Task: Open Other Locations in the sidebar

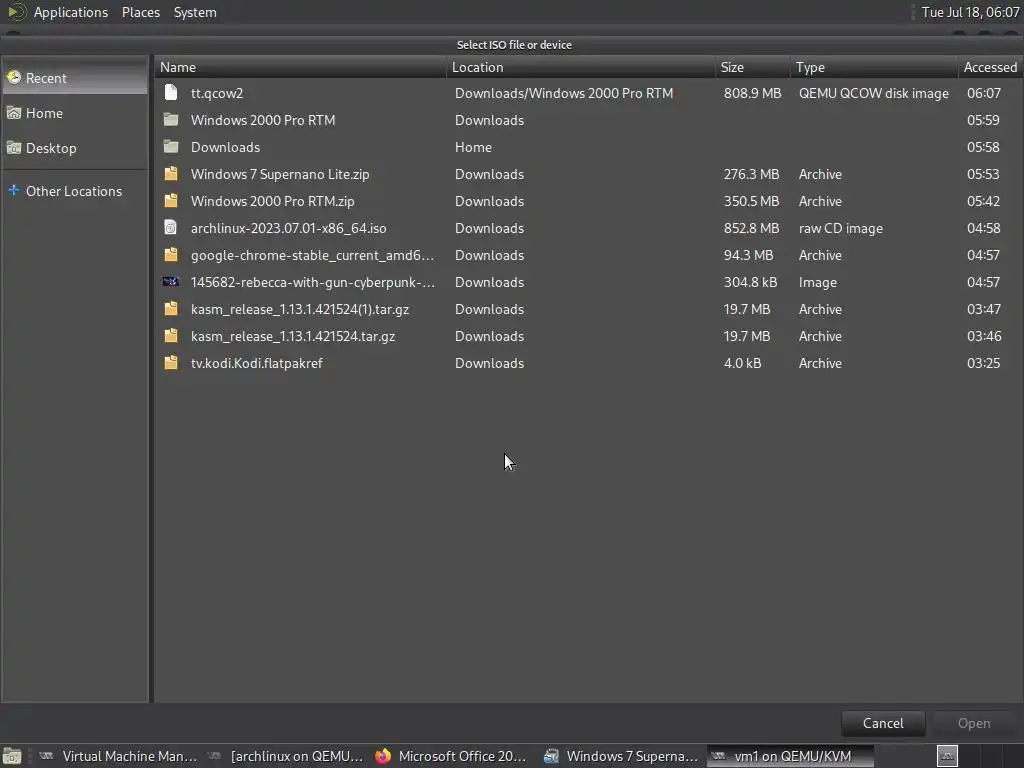Action: click(74, 191)
